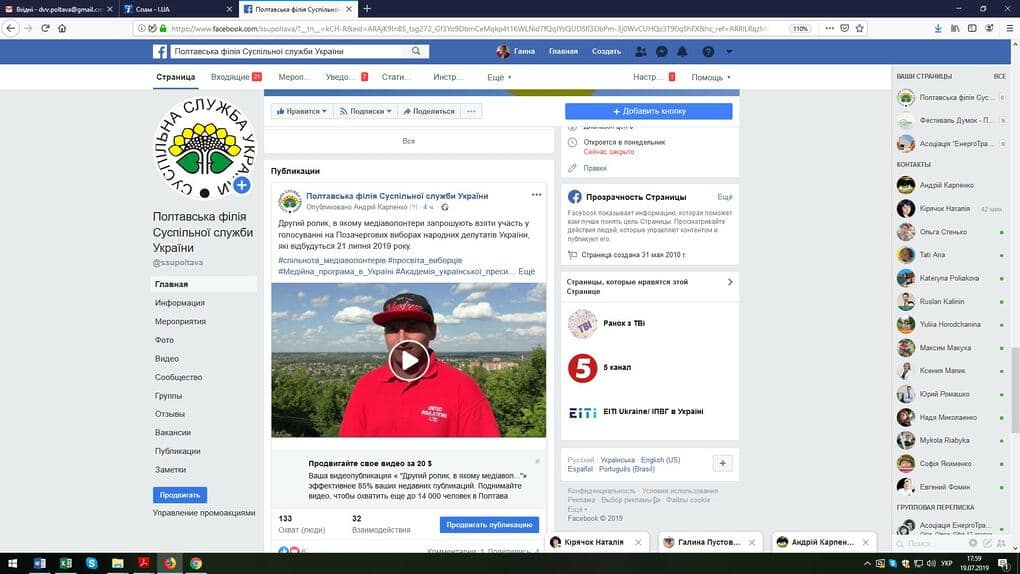
Task: Add a language with plus button
Action: click(722, 463)
